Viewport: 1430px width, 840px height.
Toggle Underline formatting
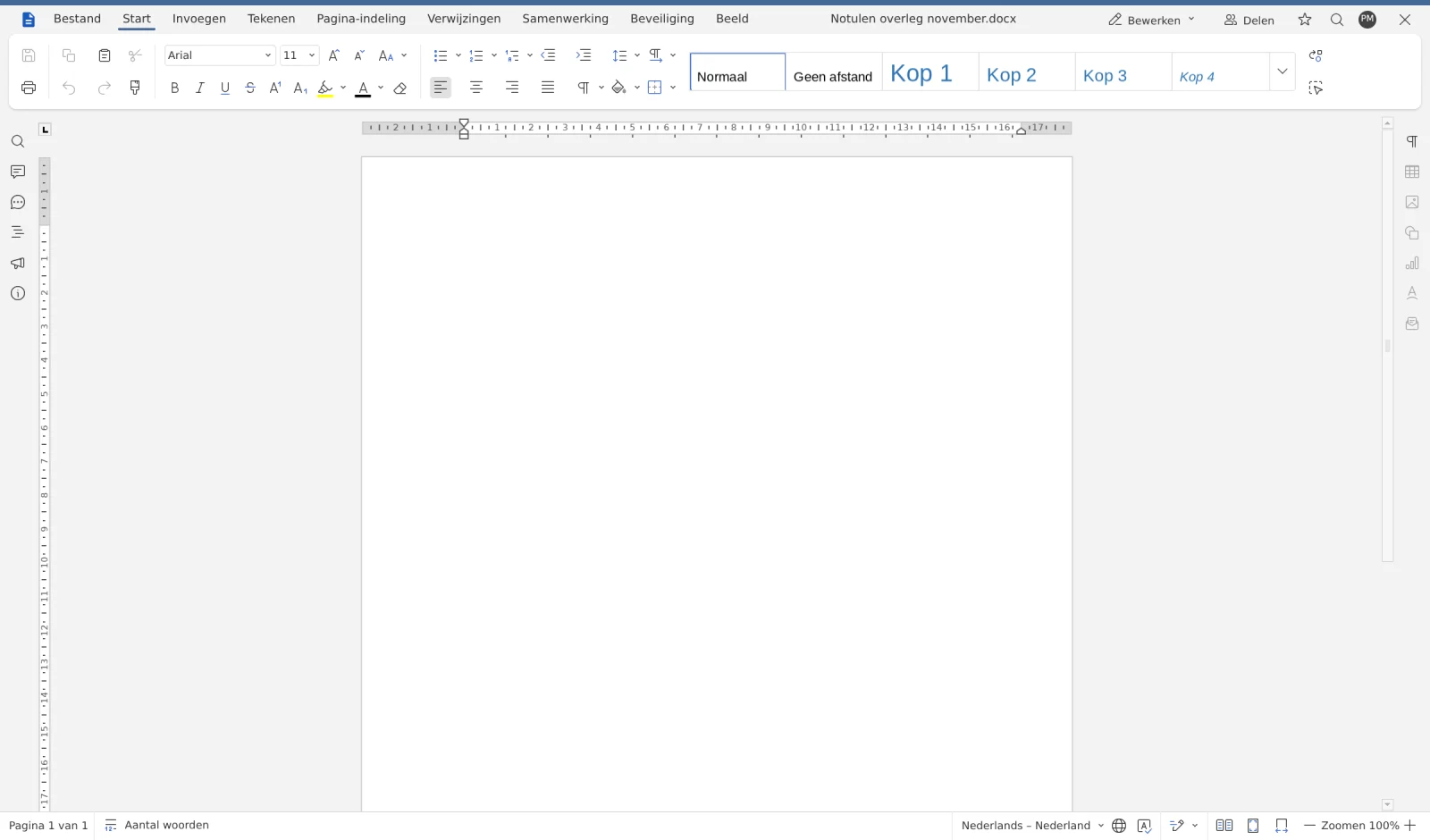(x=224, y=88)
